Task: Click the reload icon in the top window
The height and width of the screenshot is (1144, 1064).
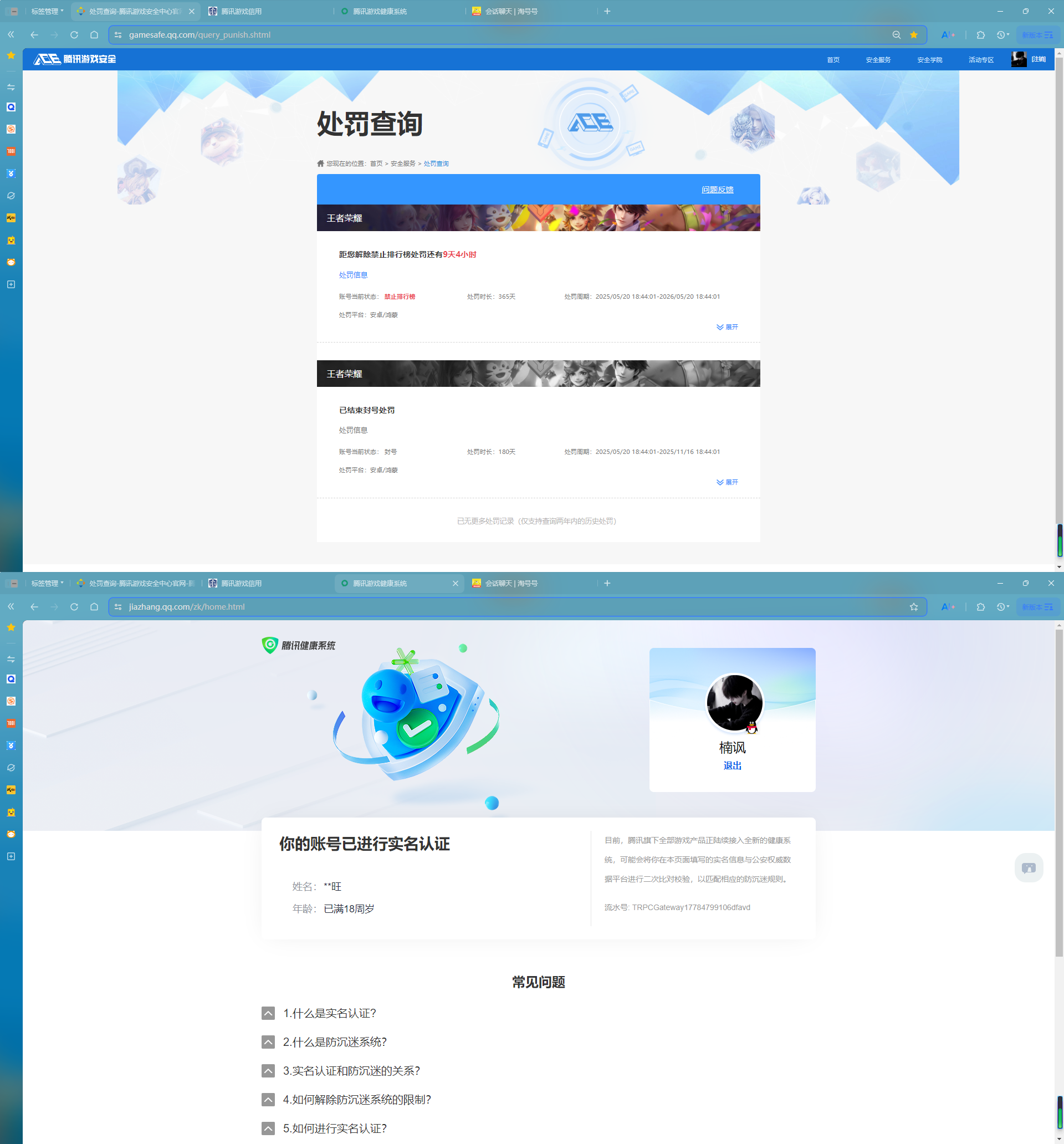Action: [x=74, y=34]
